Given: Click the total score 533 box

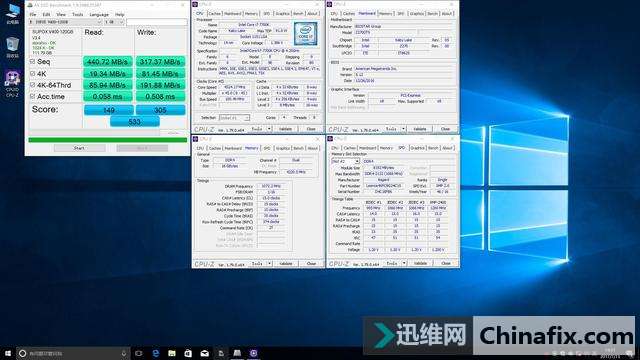Looking at the screenshot, I should point(135,122).
